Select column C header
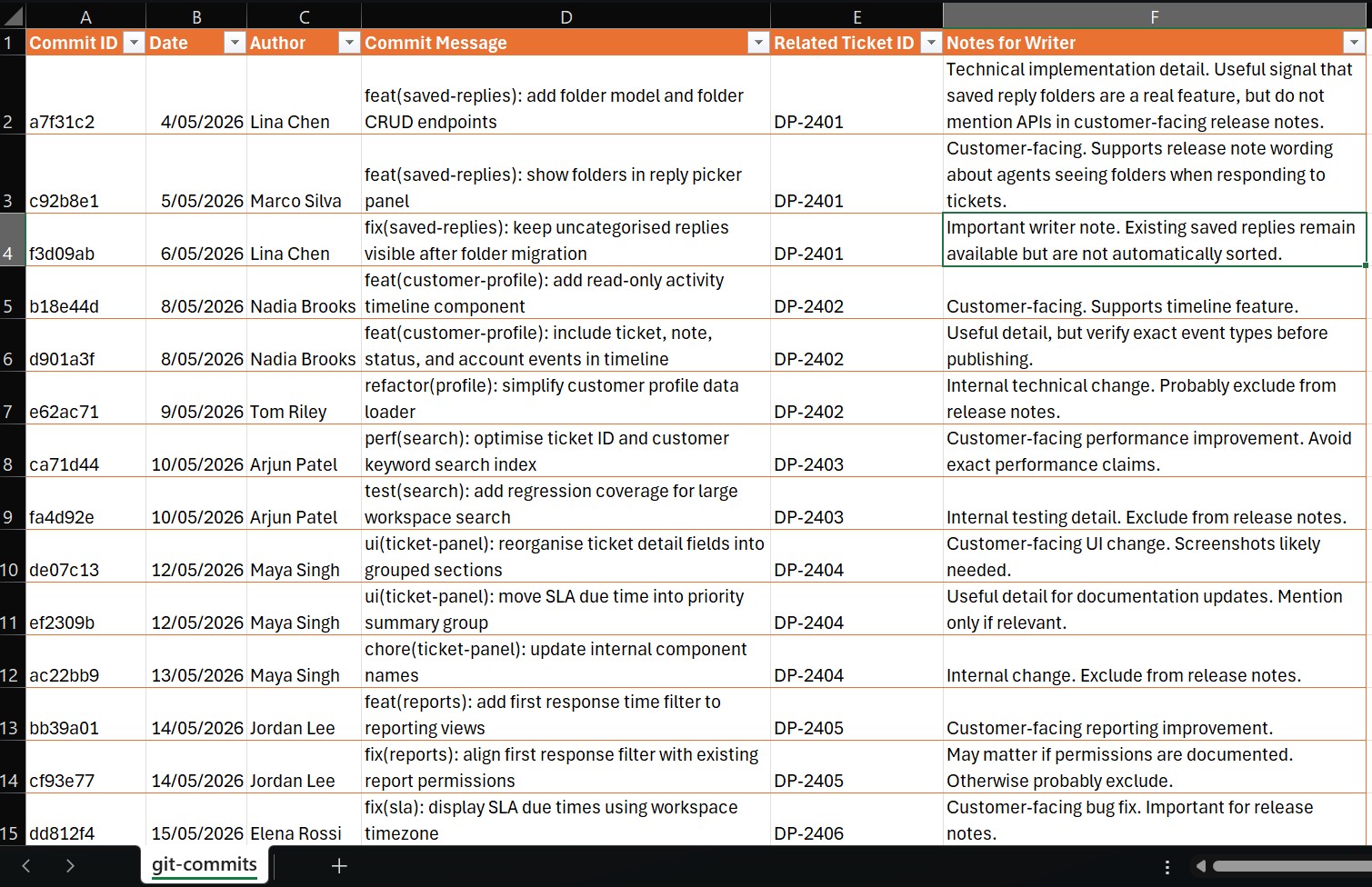This screenshot has height=887, width=1372. point(304,16)
